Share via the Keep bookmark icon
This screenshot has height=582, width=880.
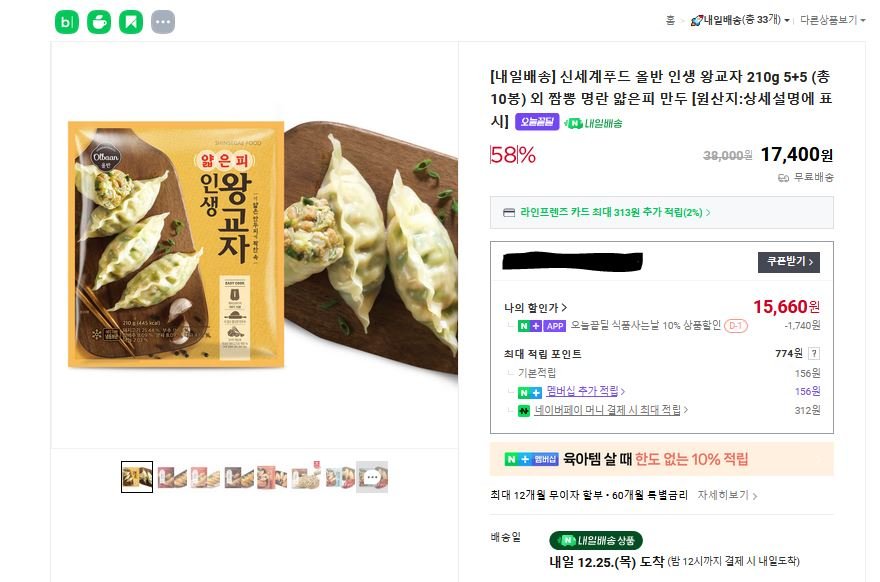(x=130, y=21)
